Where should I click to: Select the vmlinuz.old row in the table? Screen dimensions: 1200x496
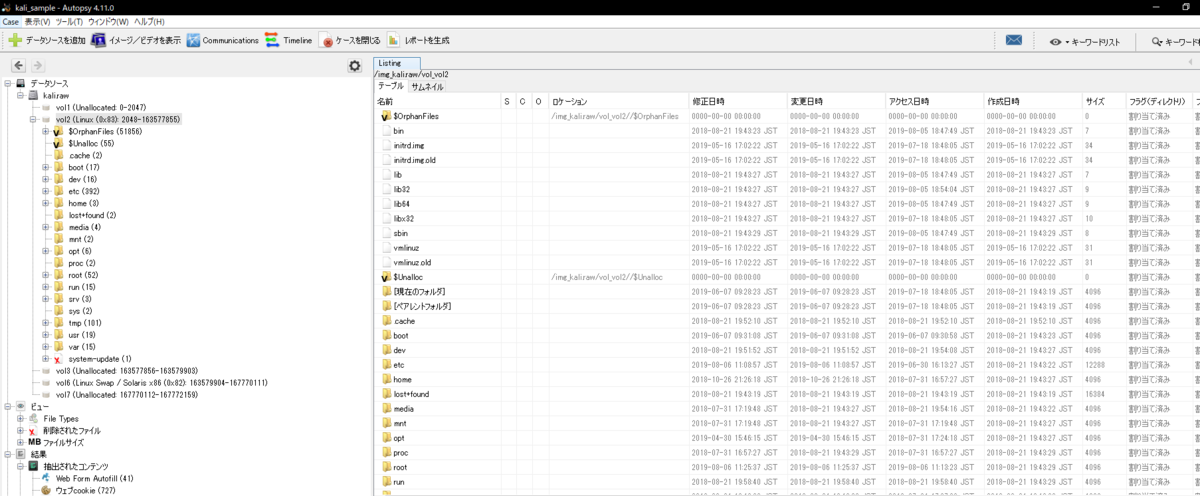pos(786,262)
